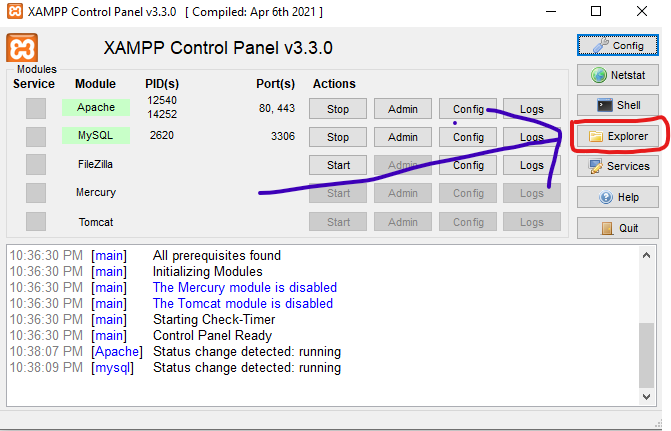Click log line "The Mercury module is disabled"
Viewport: 671px width, 431px height.
[245, 288]
